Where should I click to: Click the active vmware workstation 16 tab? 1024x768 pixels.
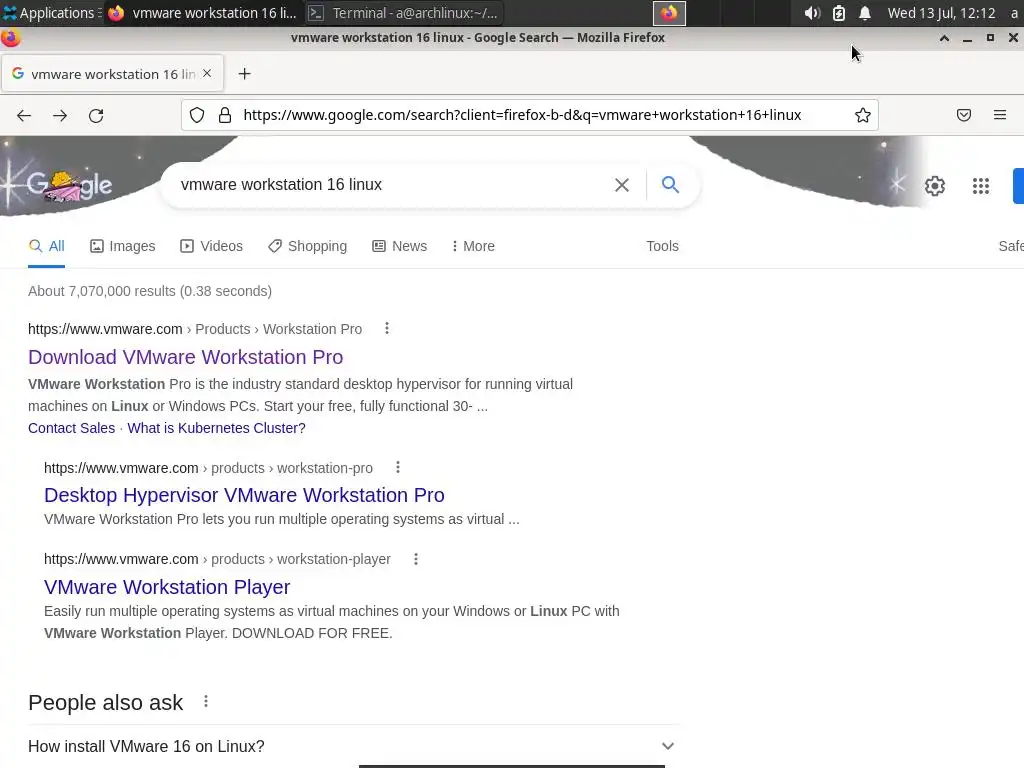click(113, 74)
